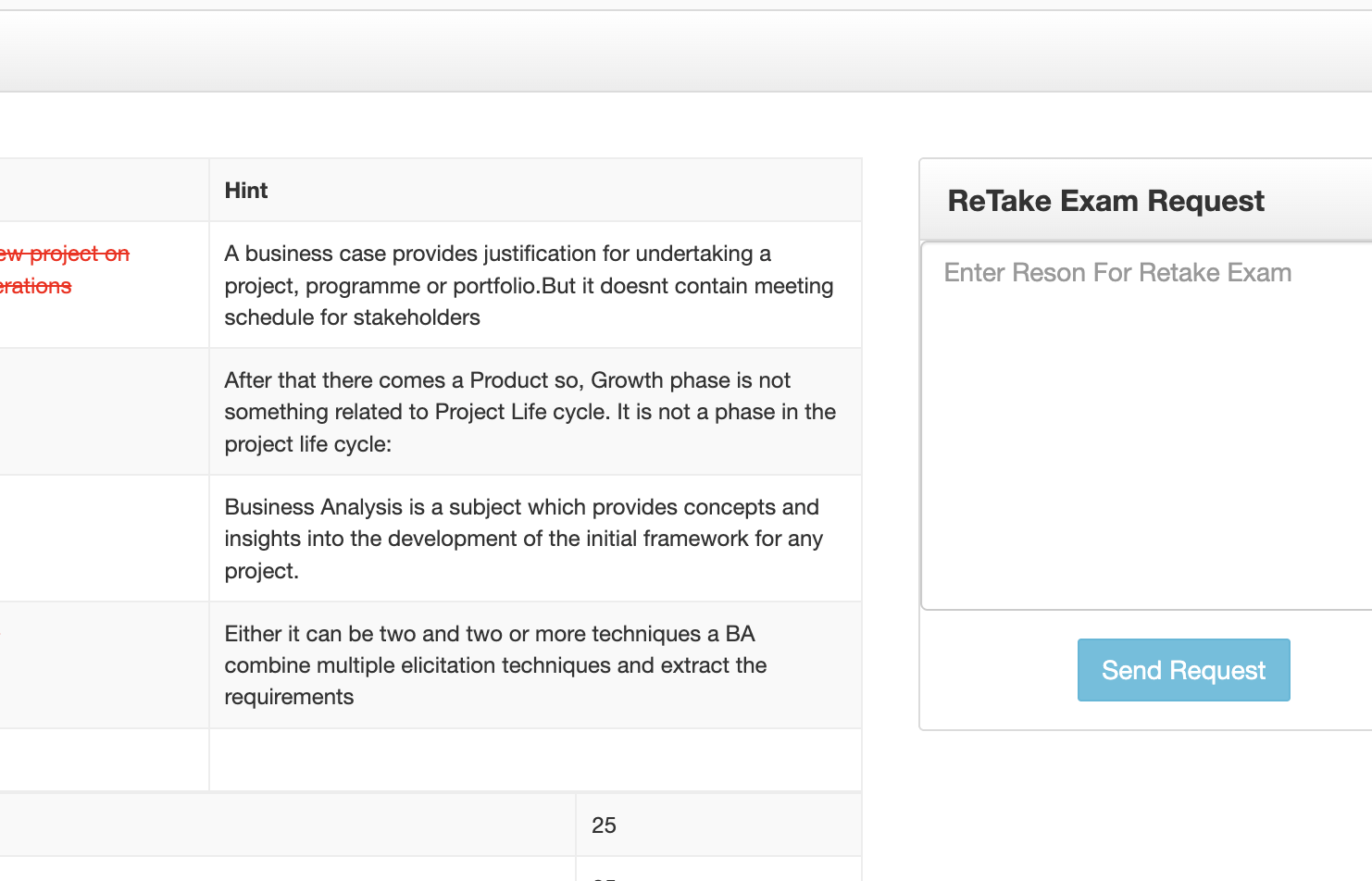Click the bottom-left empty cell beside blank Hint
This screenshot has width=1372, height=881.
tap(102, 760)
